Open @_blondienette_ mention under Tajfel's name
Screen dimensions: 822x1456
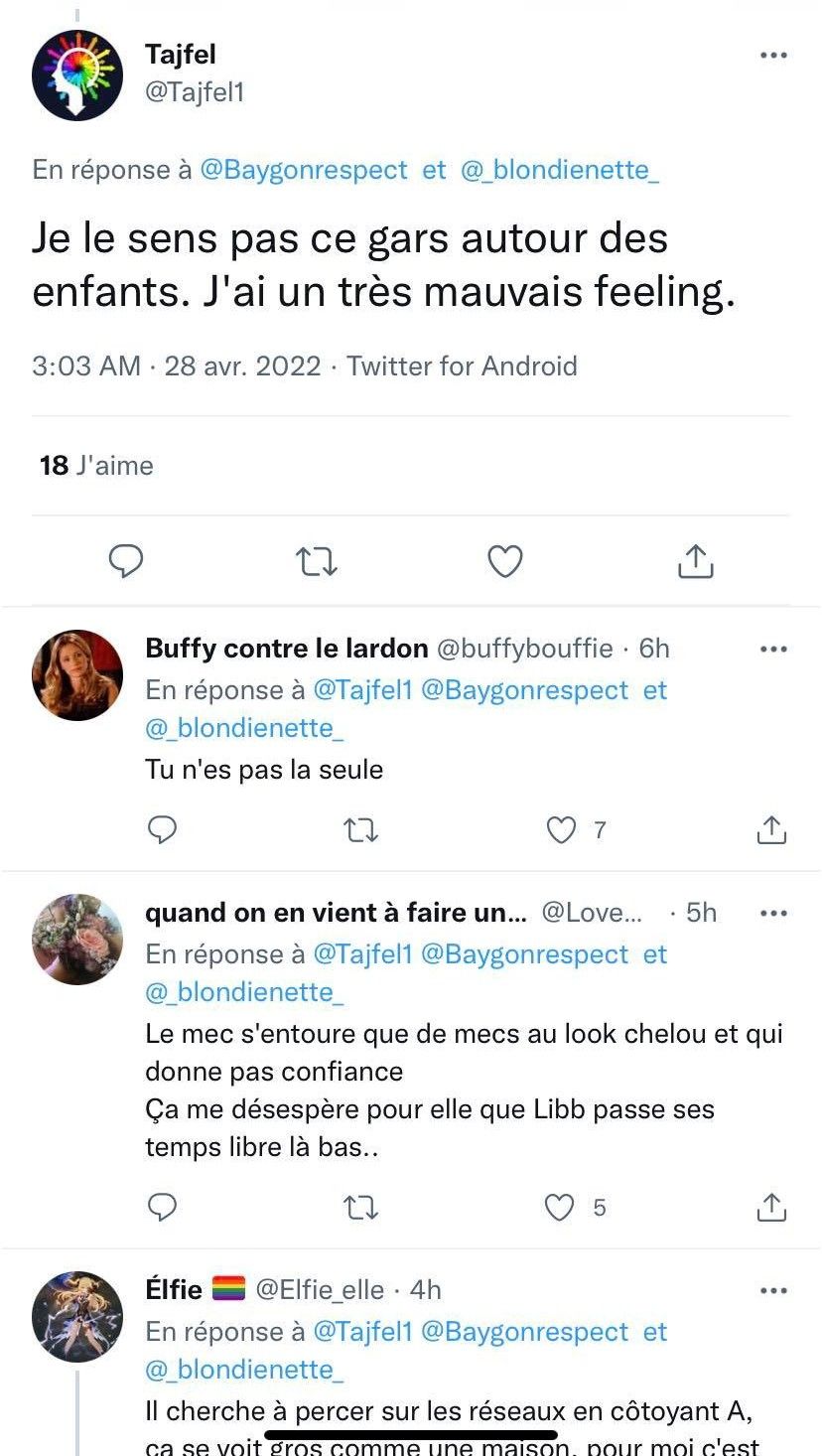tap(560, 170)
